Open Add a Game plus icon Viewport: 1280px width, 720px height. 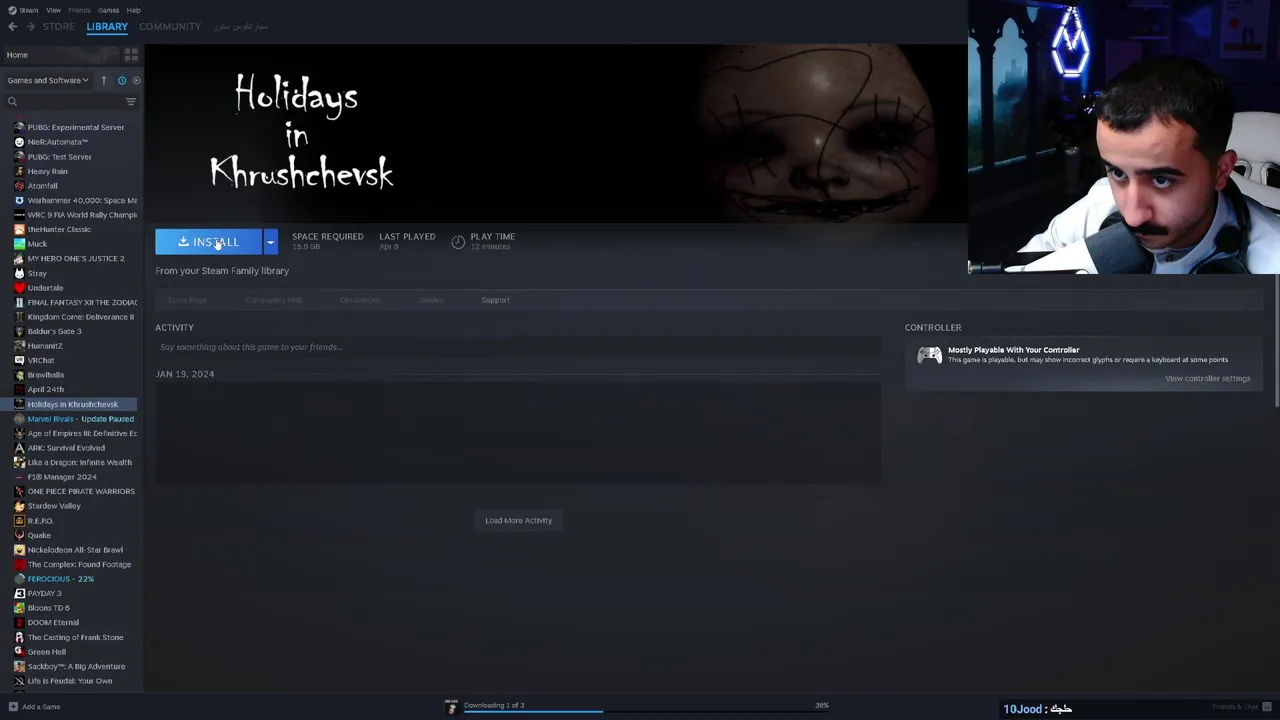click(x=13, y=707)
